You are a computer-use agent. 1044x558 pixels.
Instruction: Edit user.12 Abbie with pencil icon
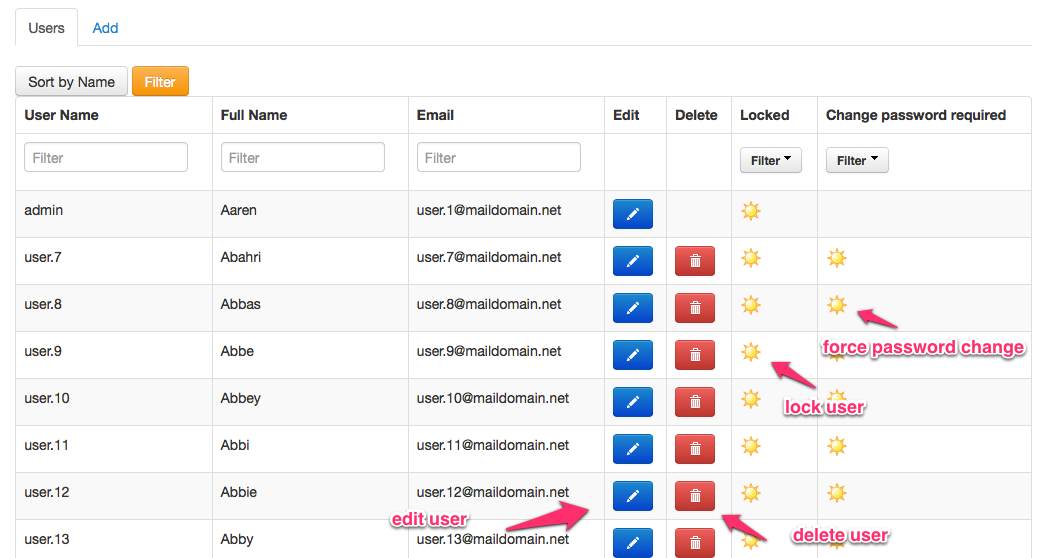(x=632, y=495)
